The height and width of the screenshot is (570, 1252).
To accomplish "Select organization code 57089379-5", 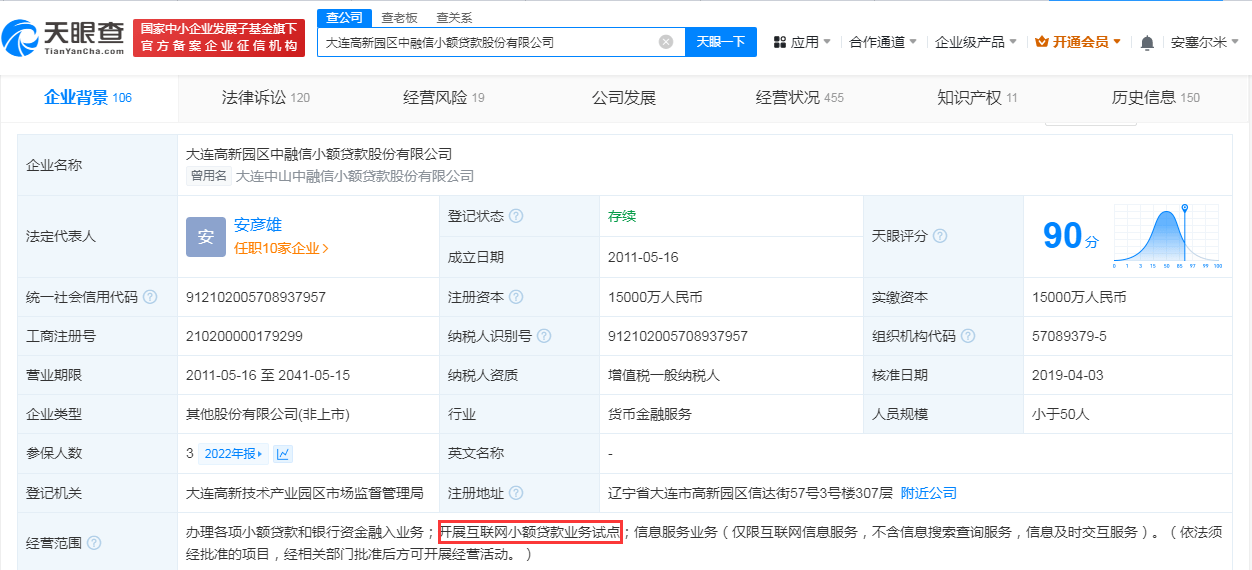I will point(1069,336).
